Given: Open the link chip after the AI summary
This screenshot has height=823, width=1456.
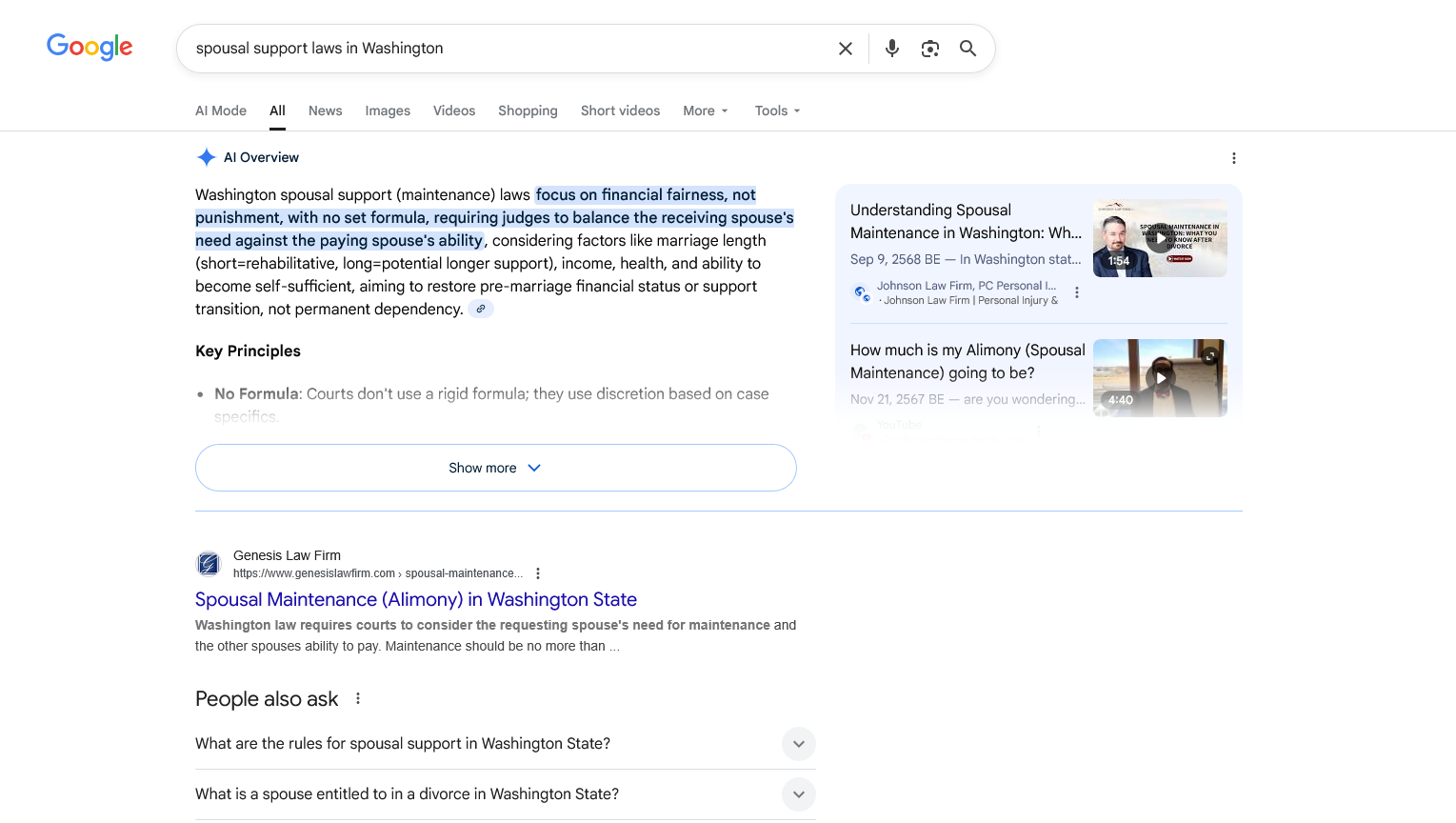Looking at the screenshot, I should [x=481, y=309].
